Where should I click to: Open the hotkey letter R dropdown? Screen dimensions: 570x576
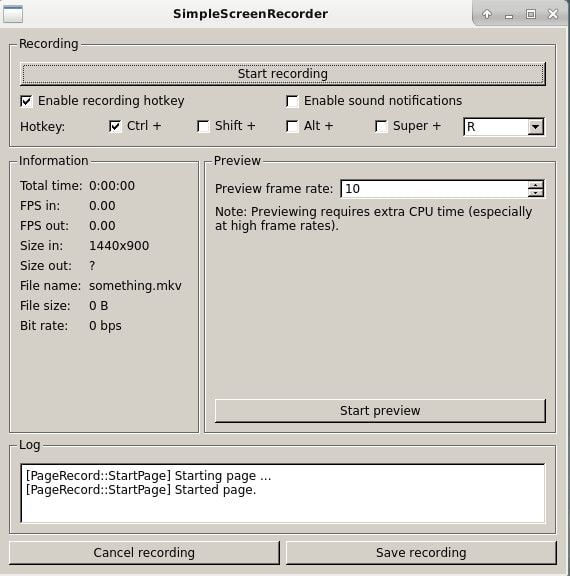click(504, 127)
